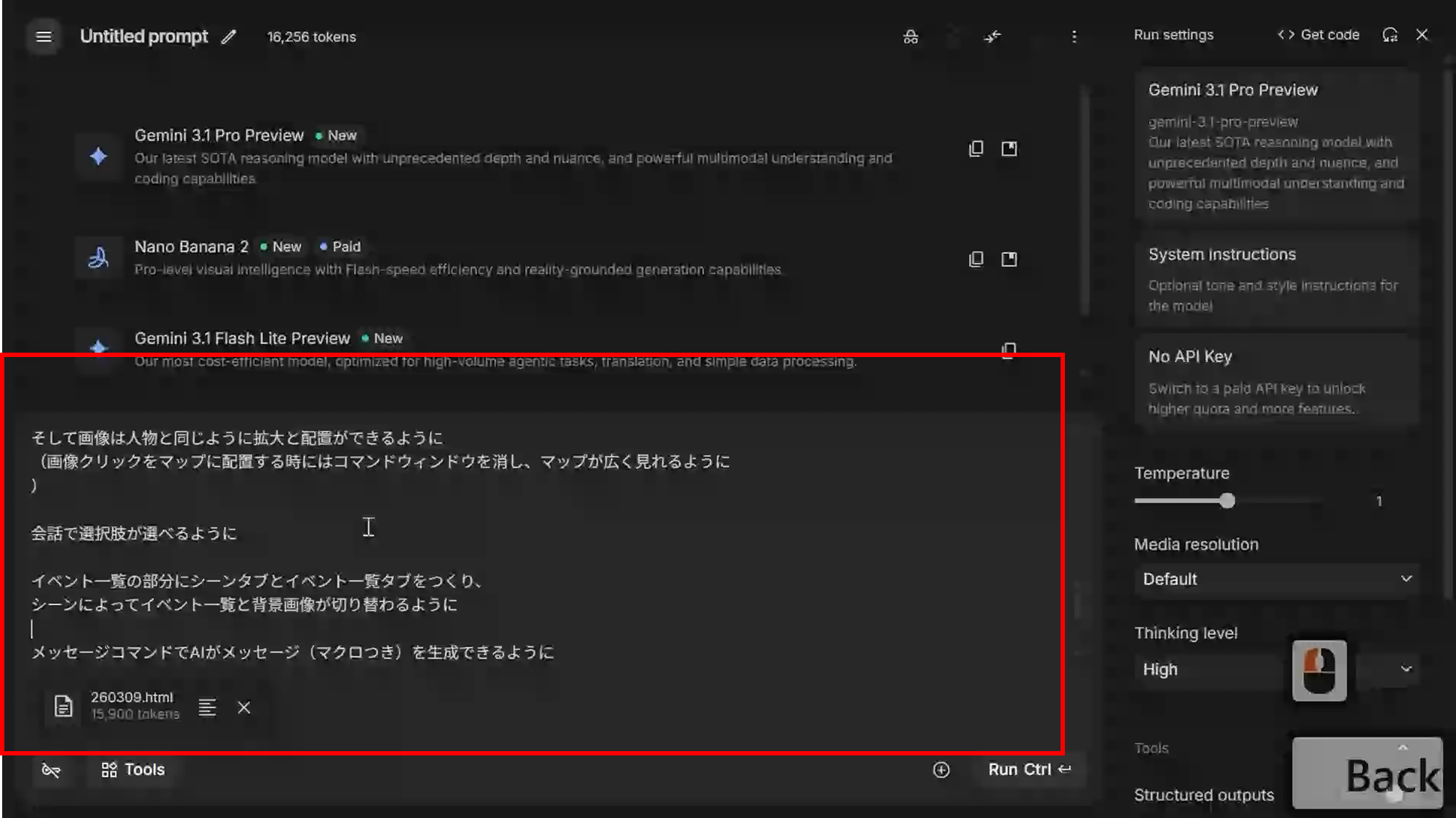This screenshot has height=818, width=1456.
Task: Choose Gemini 3.1 Flash Lite Preview from the list
Action: point(545,349)
